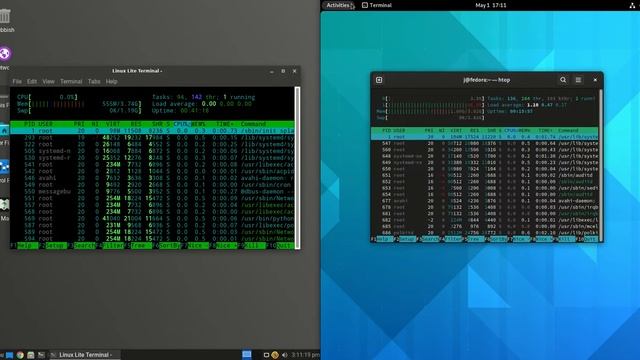Open Terminal menu in Linux Lite Terminal
This screenshot has height=360, width=640.
71,82
